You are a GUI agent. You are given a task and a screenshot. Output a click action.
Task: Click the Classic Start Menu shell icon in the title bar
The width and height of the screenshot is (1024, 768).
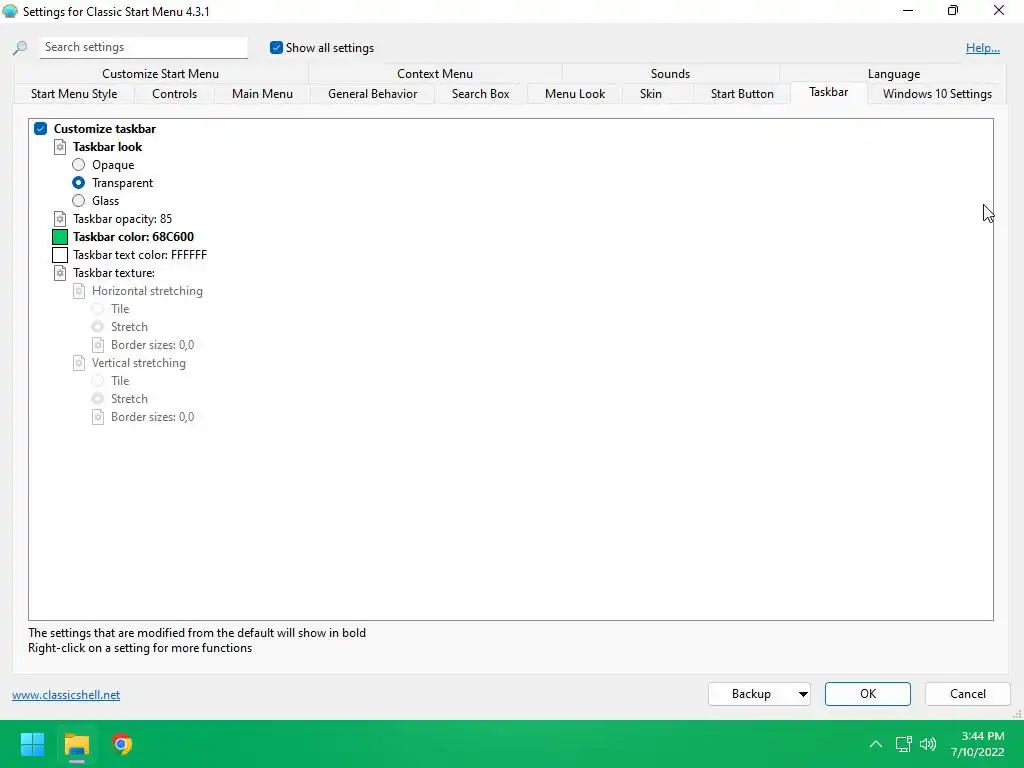click(10, 11)
